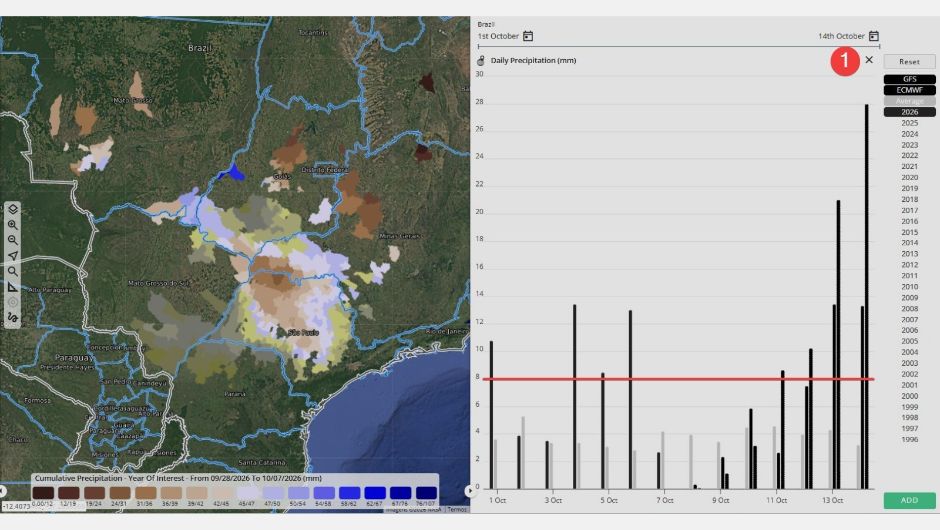
Task: Open calendar picker for 14th October
Action: [873, 36]
